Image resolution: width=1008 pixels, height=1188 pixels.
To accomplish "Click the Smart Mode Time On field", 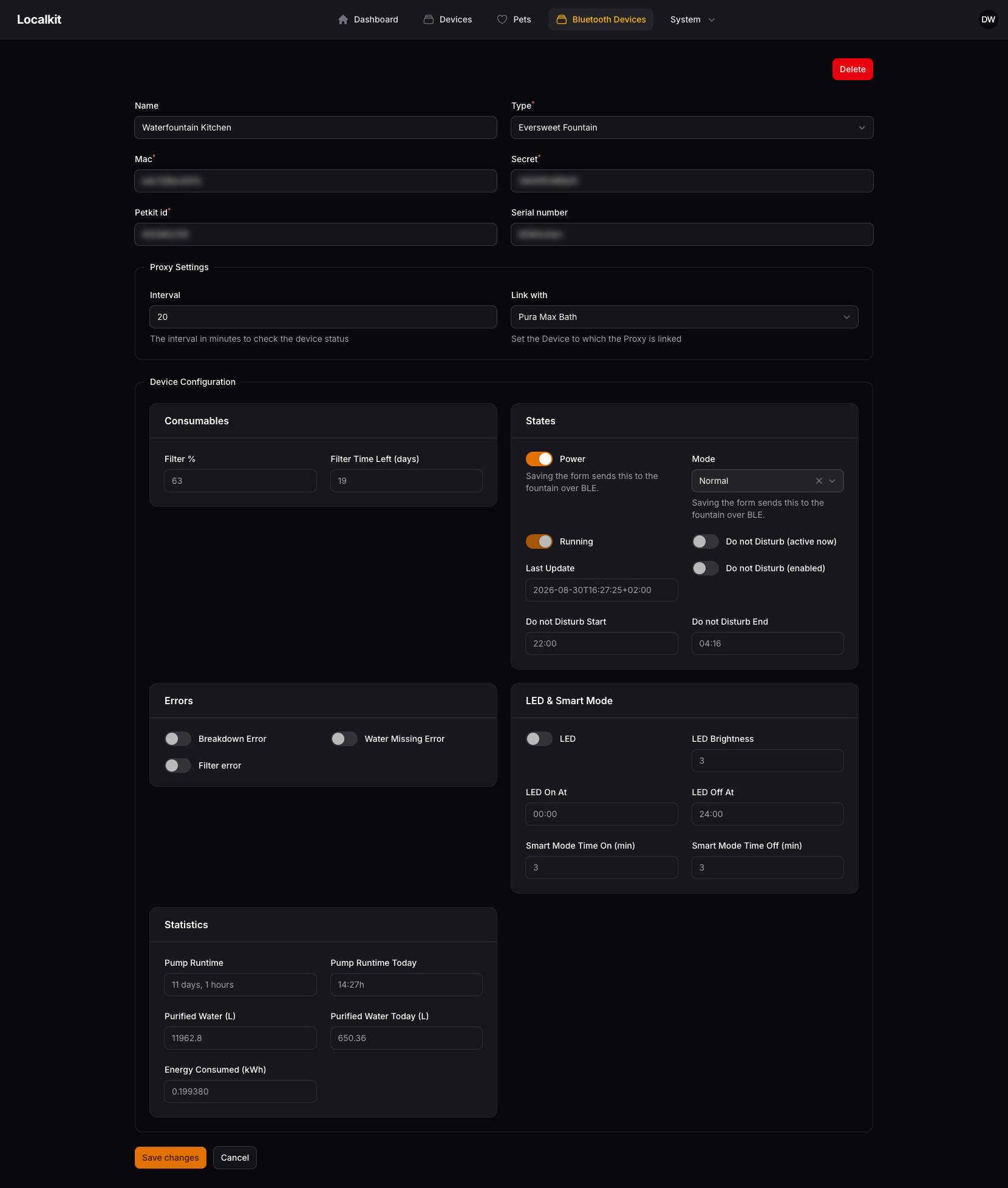I will point(602,867).
